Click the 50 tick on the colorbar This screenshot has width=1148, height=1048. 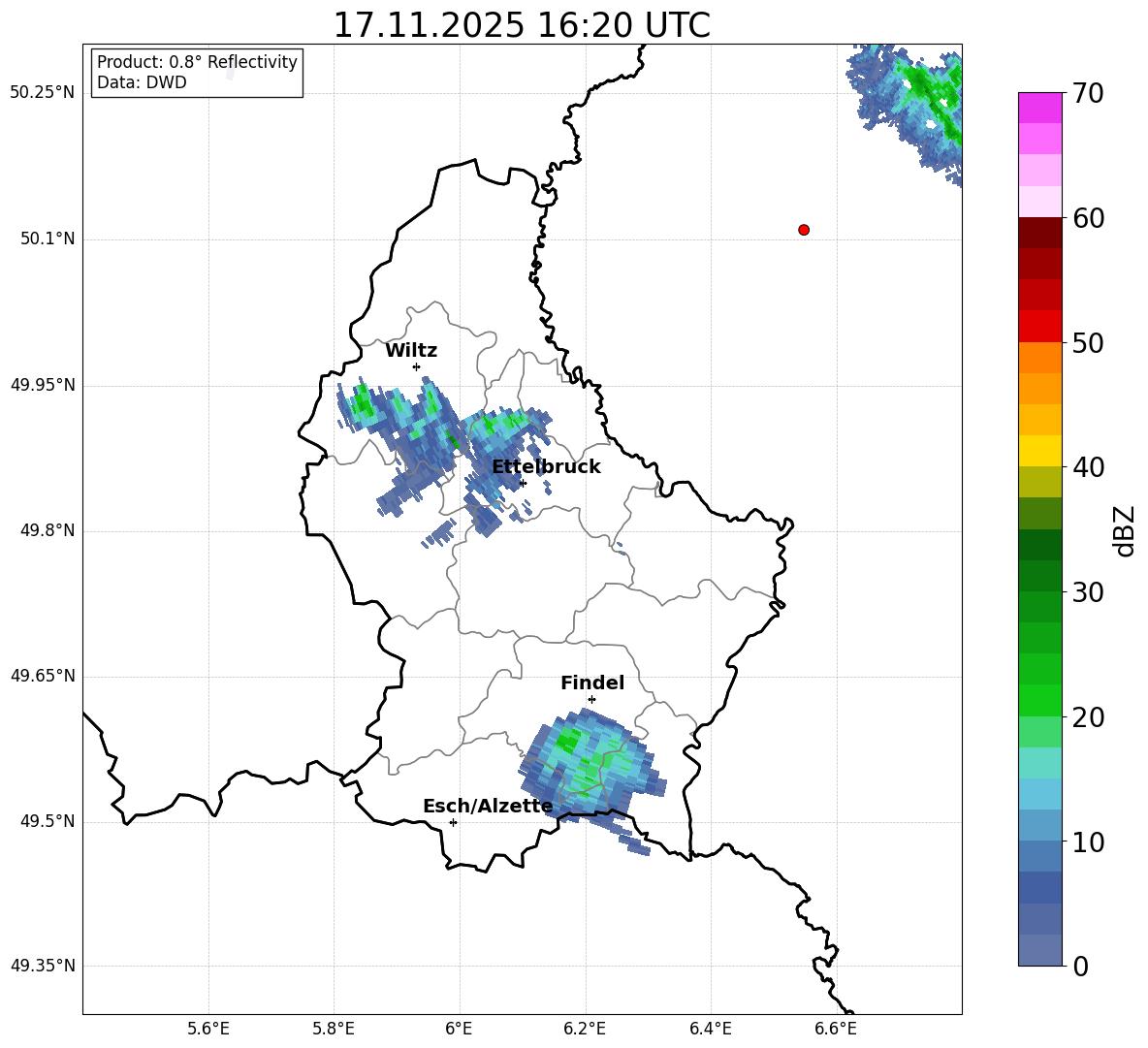point(1088,343)
